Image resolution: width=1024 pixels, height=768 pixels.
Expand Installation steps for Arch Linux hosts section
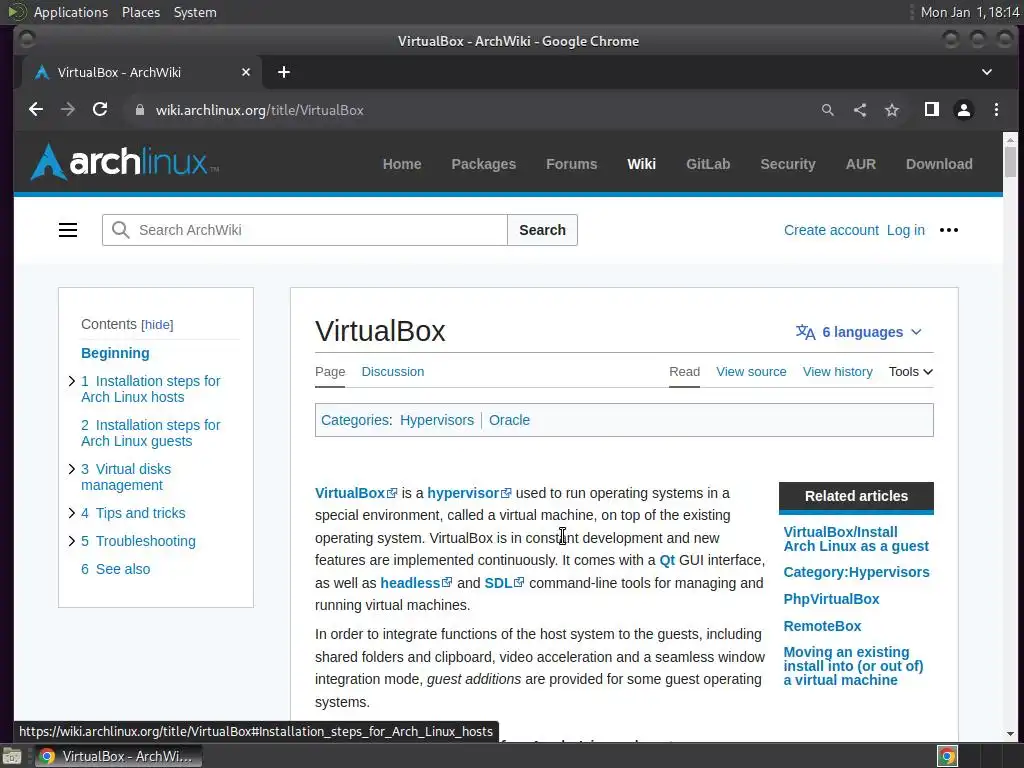coord(72,381)
